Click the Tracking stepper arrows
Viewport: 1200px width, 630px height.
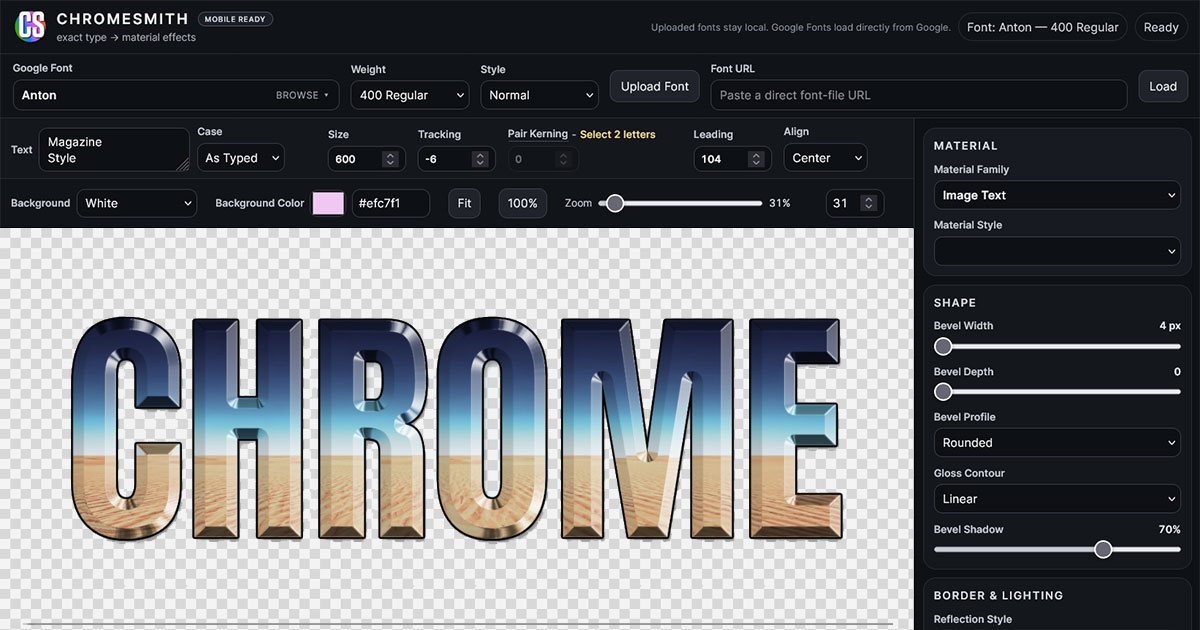480,159
